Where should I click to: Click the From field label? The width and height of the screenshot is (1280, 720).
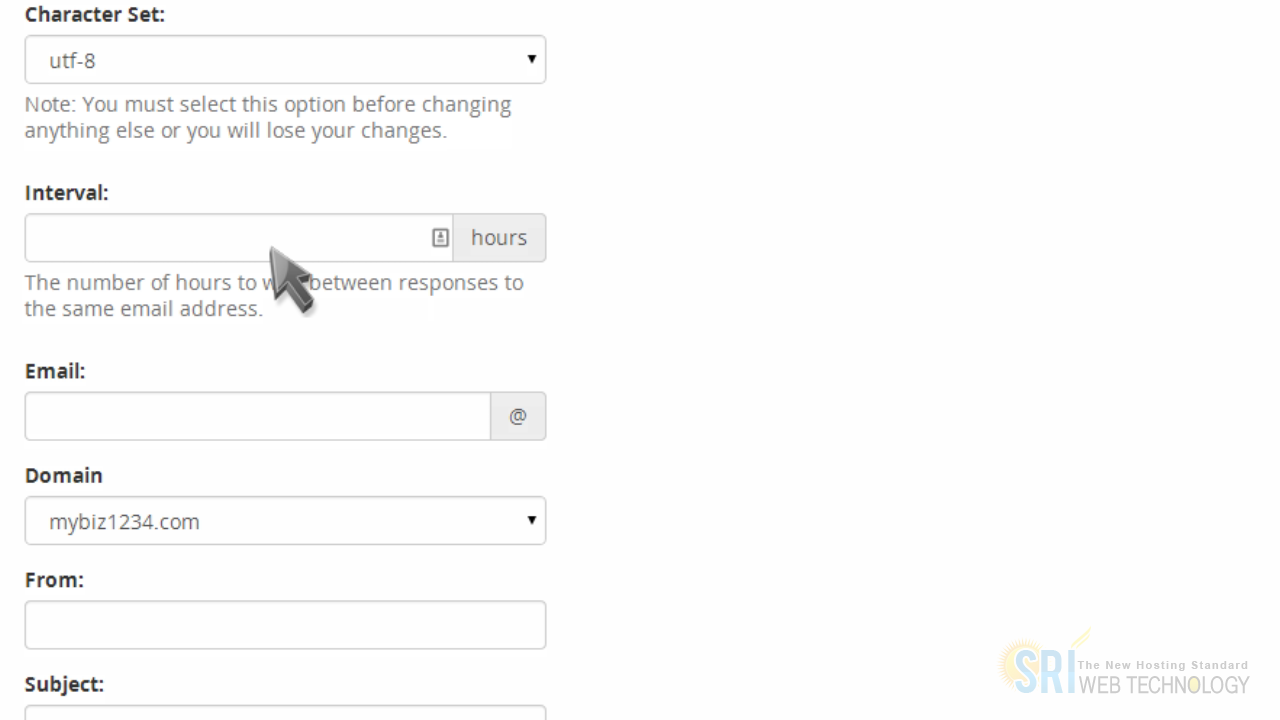pyautogui.click(x=54, y=579)
